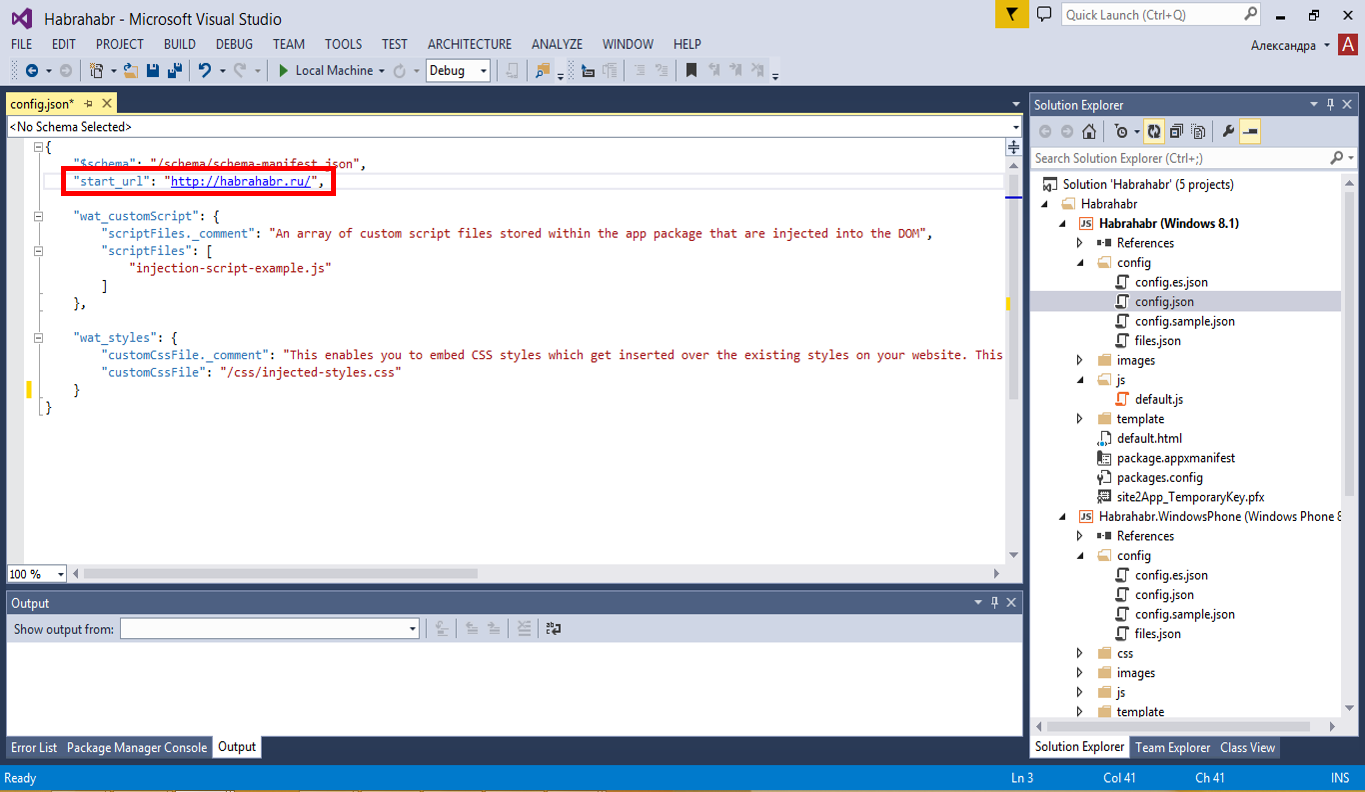Open the ARCHITECTURE menu
Viewport: 1365px width, 792px height.
click(x=469, y=44)
